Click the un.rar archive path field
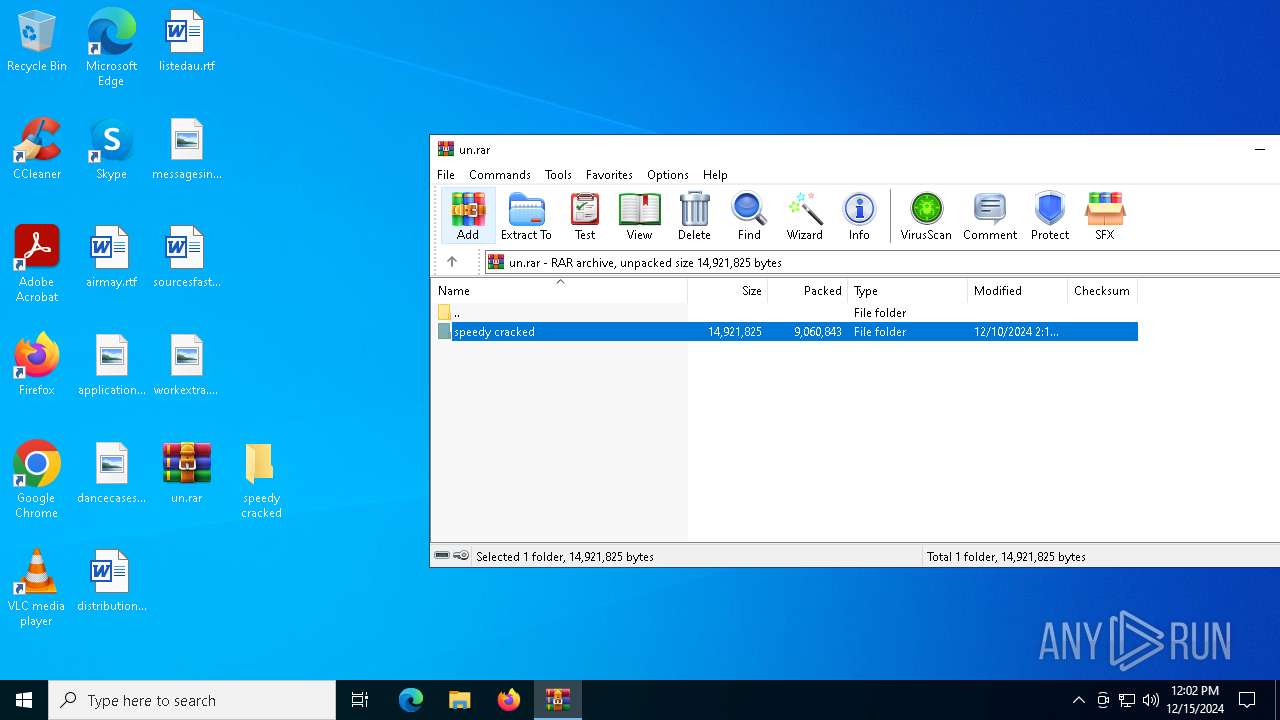The image size is (1280, 720). 882,262
